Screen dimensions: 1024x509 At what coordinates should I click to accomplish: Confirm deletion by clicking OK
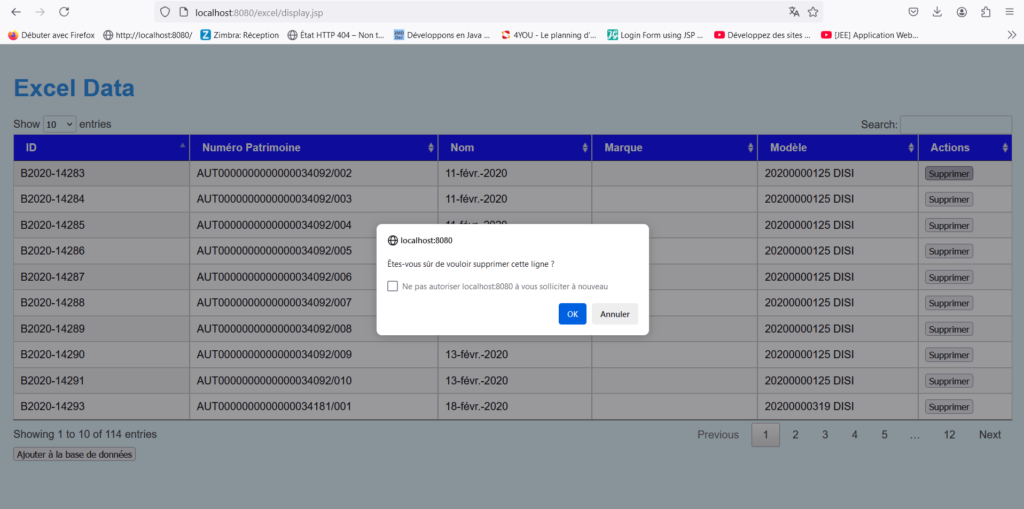[x=572, y=314]
